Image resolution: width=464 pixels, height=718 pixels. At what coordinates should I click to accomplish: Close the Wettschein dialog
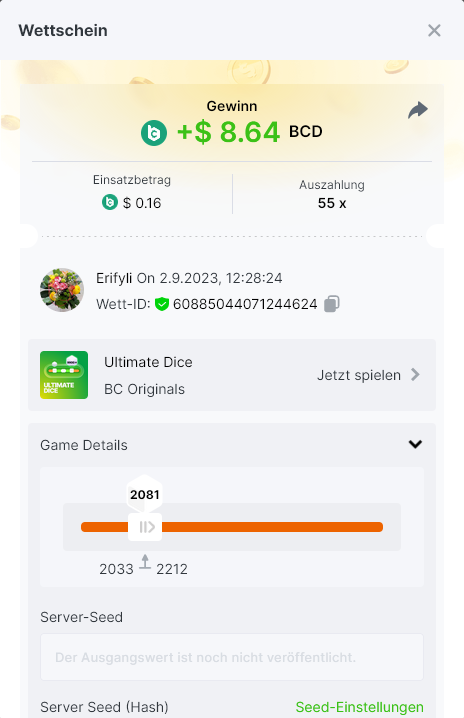[x=434, y=31]
